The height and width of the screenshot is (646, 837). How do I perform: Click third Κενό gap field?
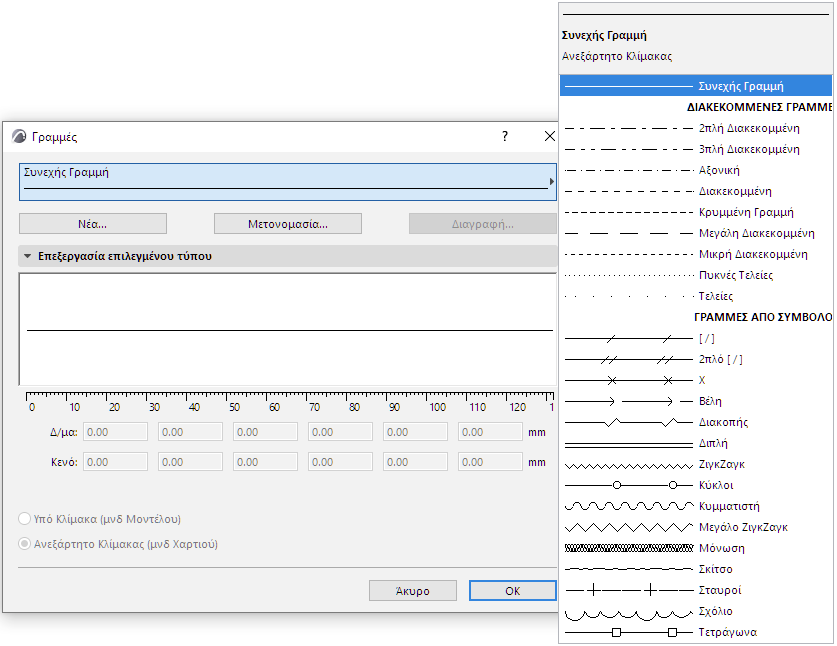coord(265,462)
